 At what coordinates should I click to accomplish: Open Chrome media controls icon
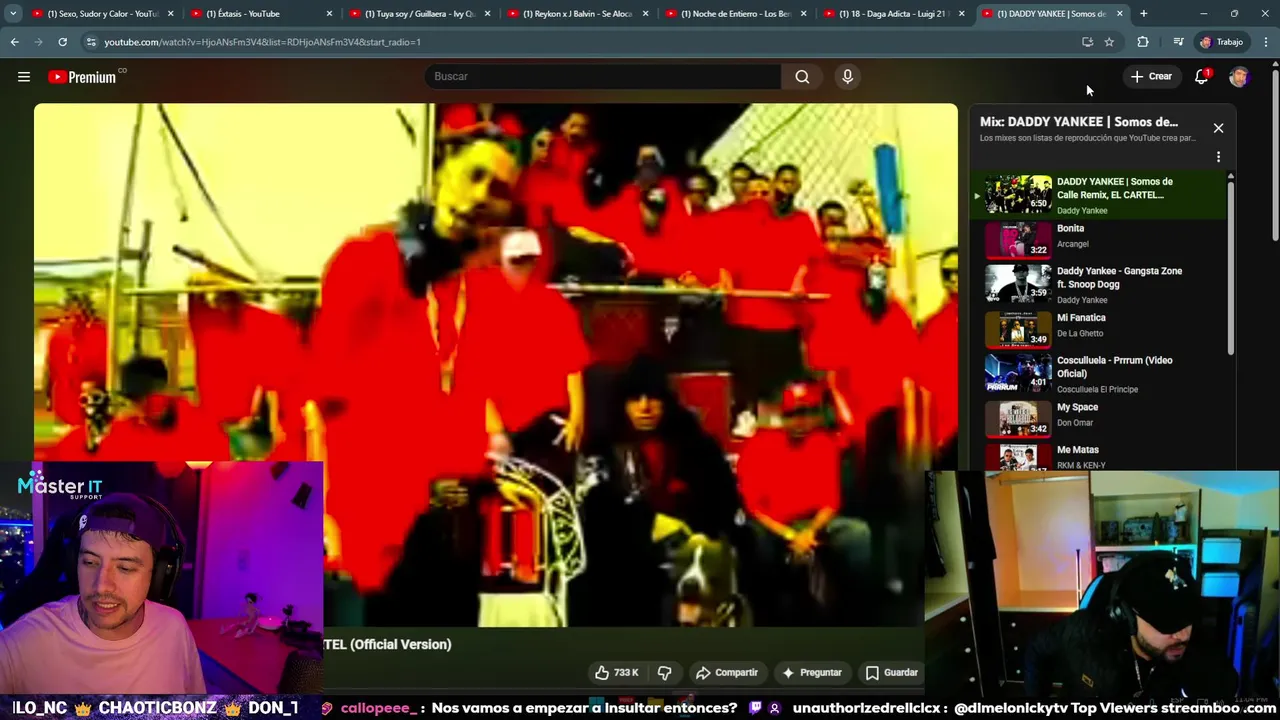click(x=1178, y=42)
